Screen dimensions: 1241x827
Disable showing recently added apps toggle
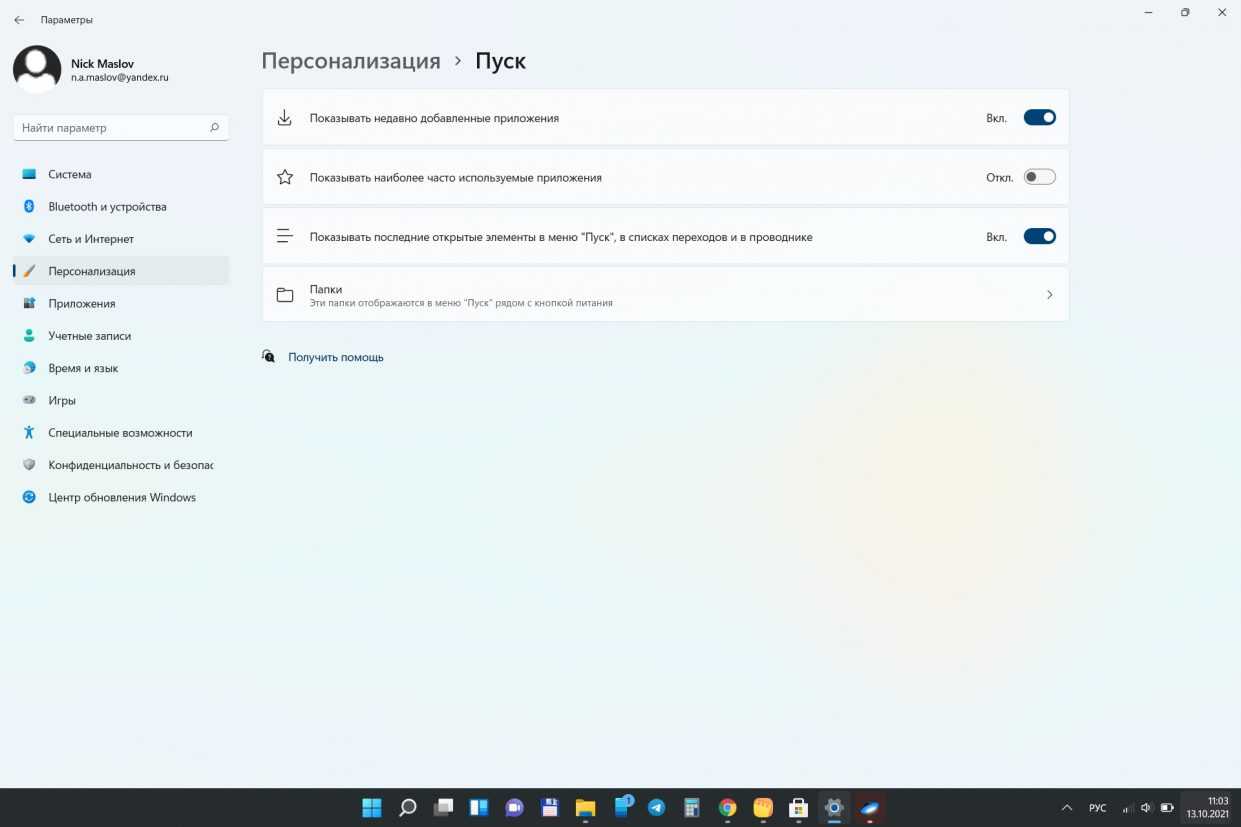[1039, 118]
